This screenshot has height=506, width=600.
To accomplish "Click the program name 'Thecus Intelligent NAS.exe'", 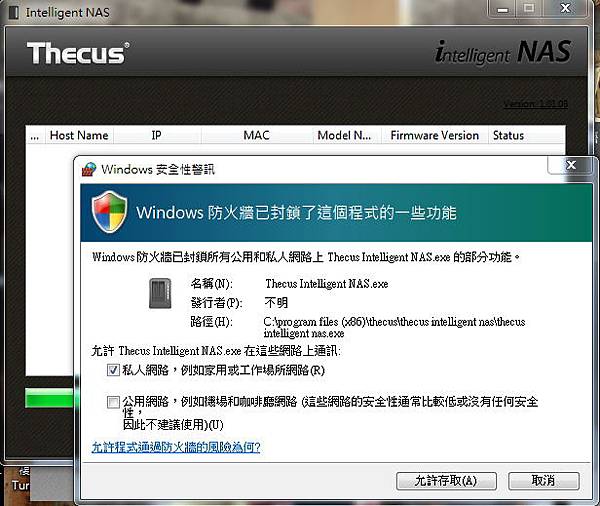I will [327, 284].
